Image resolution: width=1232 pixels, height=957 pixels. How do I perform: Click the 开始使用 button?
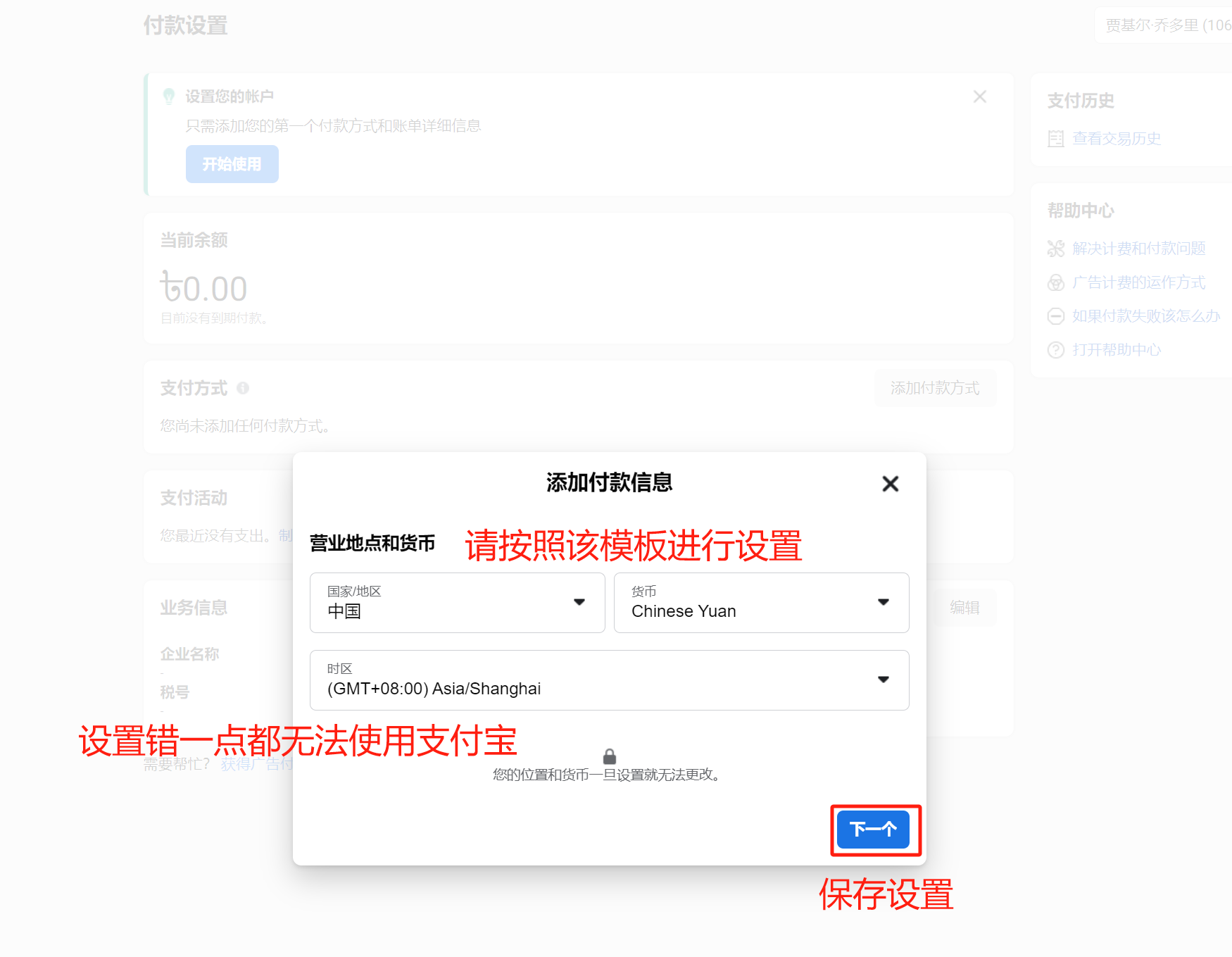coord(232,164)
